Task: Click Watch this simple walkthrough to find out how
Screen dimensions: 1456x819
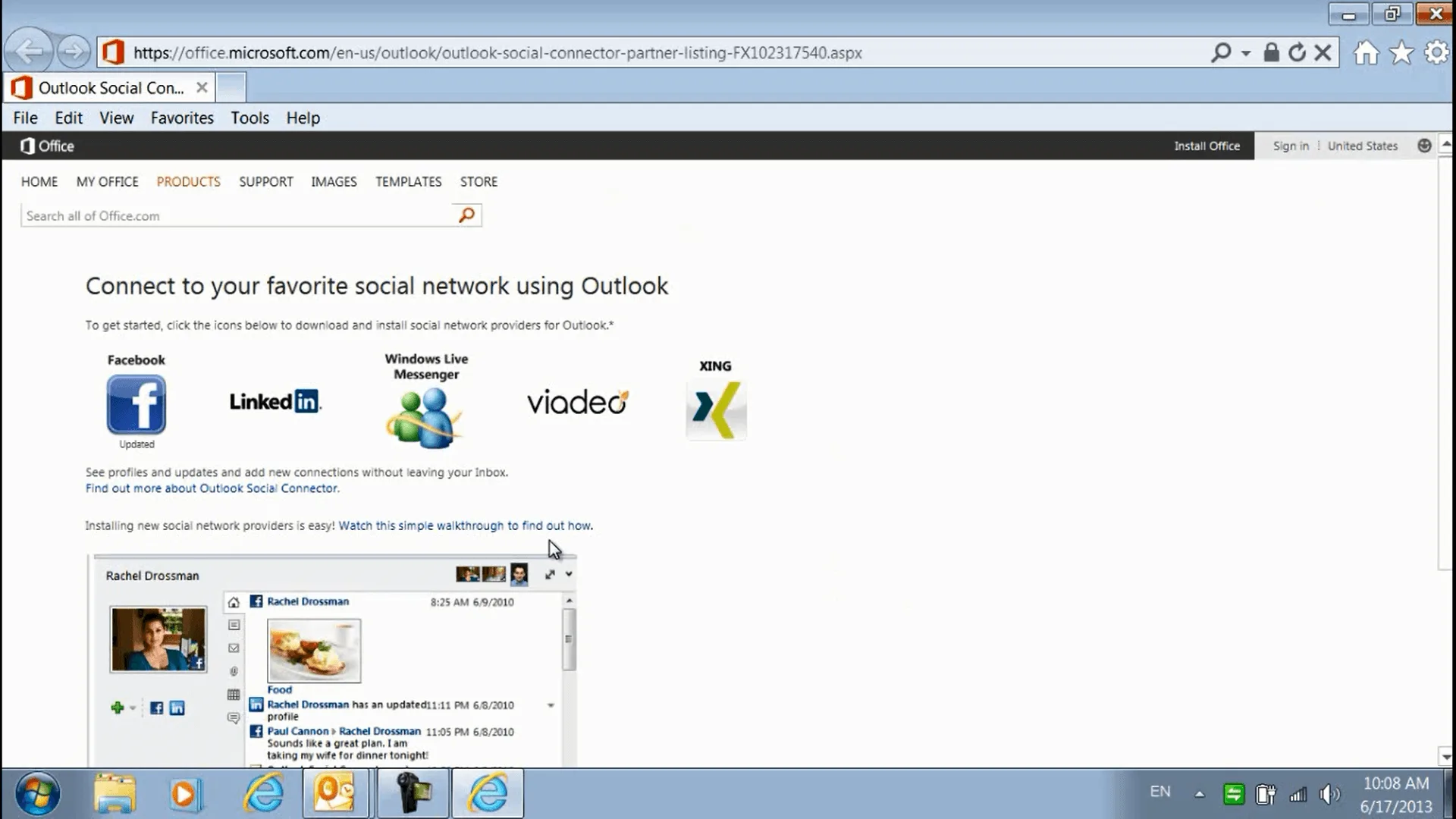Action: click(x=464, y=525)
